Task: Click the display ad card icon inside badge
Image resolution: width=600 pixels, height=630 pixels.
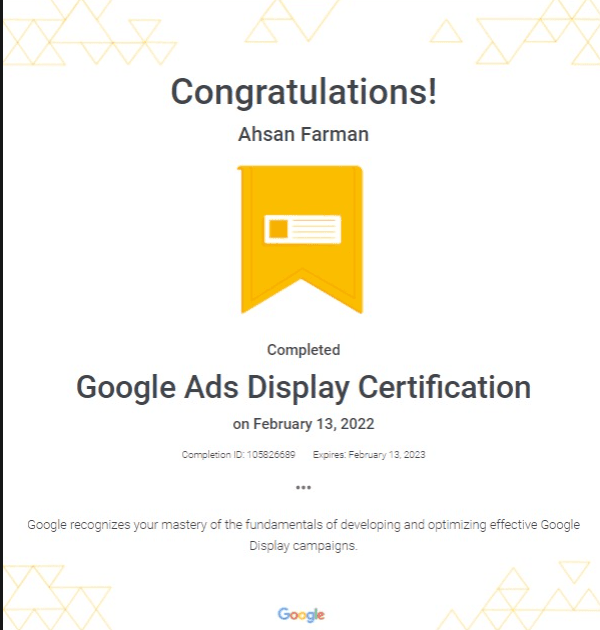Action: 303,229
